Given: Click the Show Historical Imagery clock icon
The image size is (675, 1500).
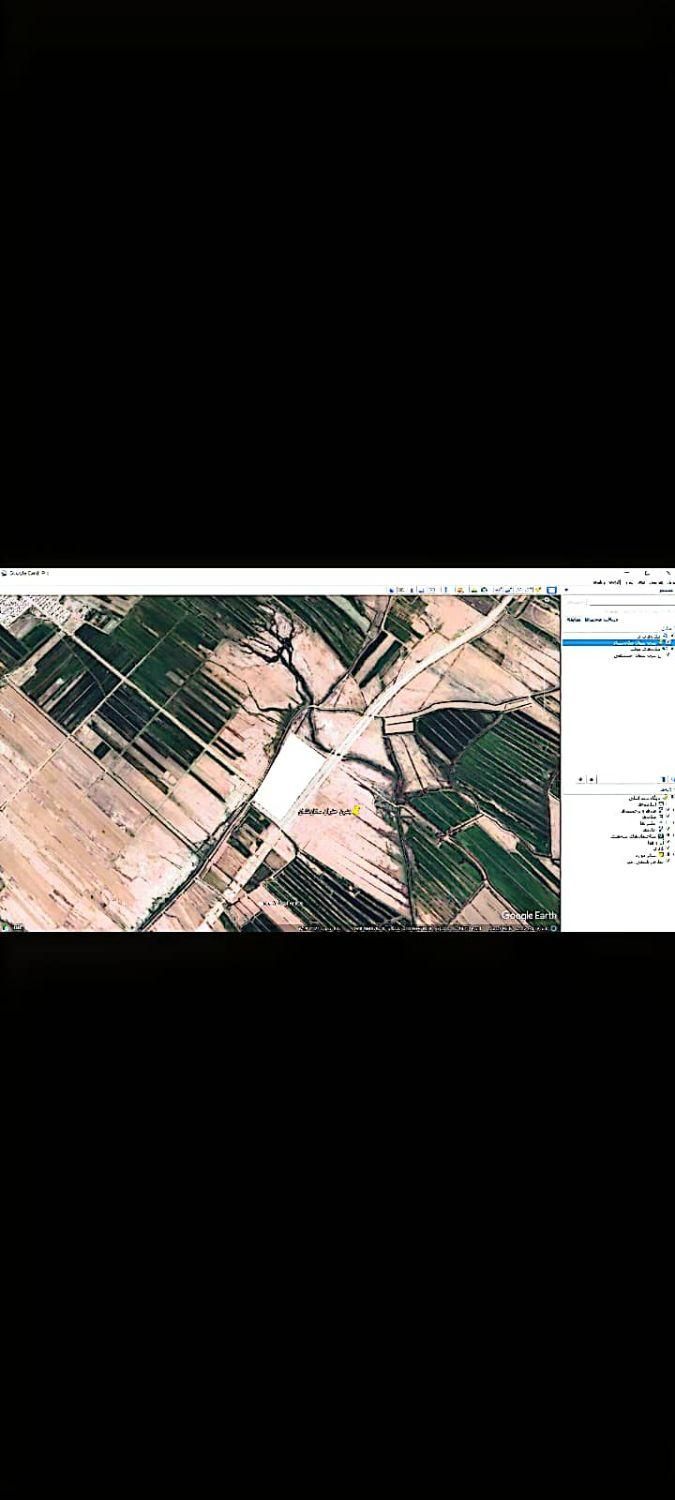Looking at the screenshot, I should tap(484, 590).
